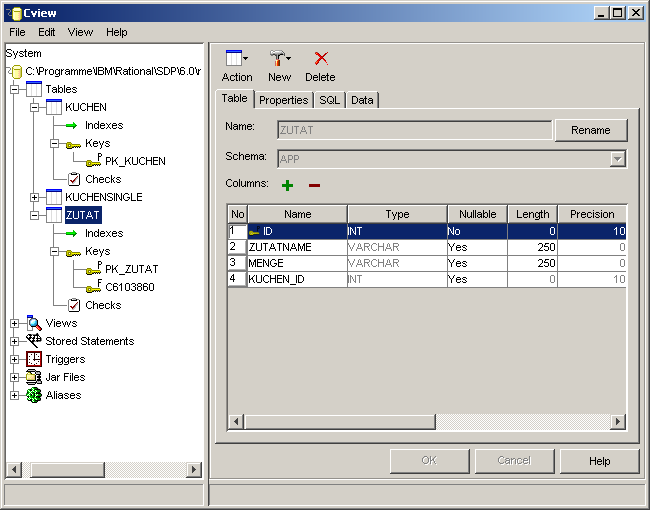Select C6103860 foreign key label
This screenshot has height=510, width=650.
pyautogui.click(x=130, y=287)
